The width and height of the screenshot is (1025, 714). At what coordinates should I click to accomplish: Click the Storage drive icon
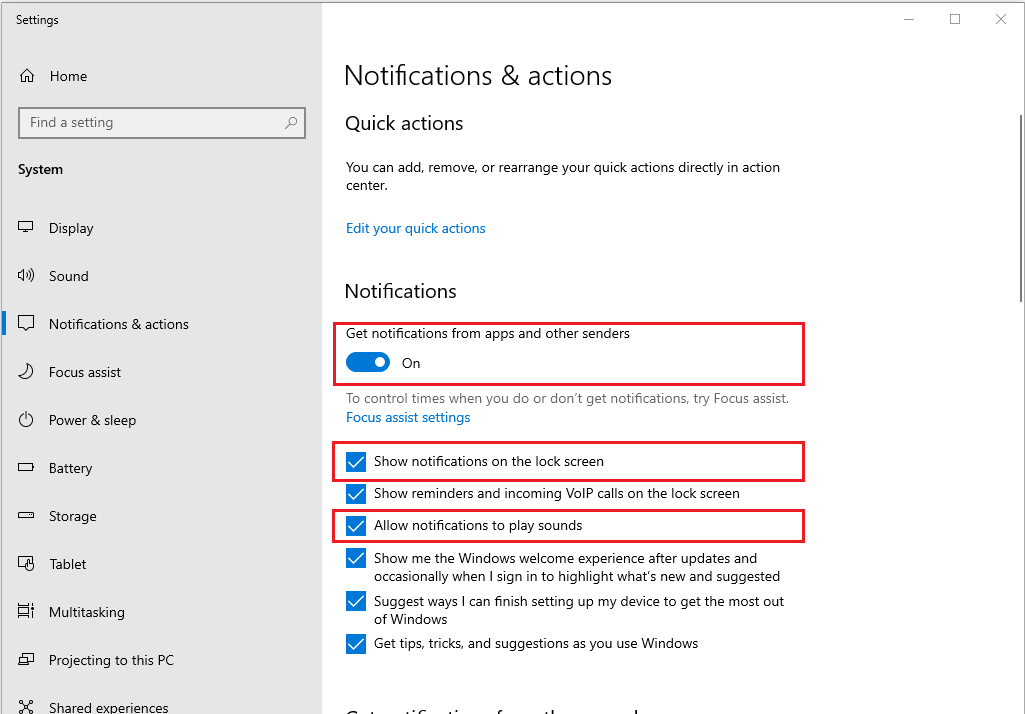click(25, 516)
